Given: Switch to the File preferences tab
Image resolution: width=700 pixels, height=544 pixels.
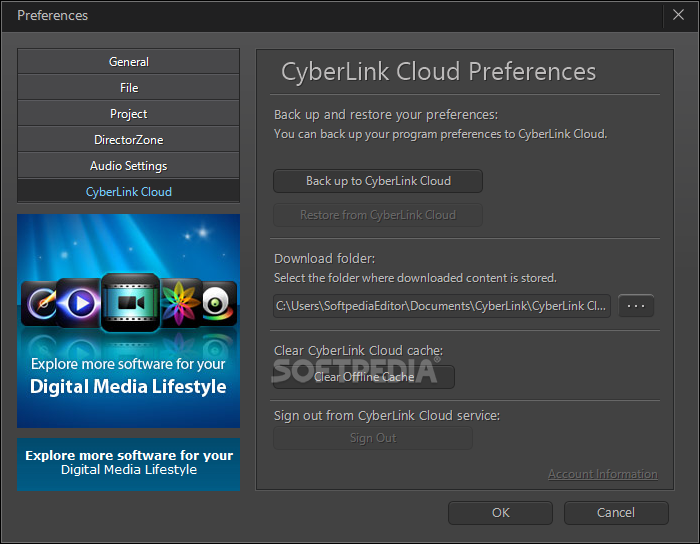Looking at the screenshot, I should [129, 87].
